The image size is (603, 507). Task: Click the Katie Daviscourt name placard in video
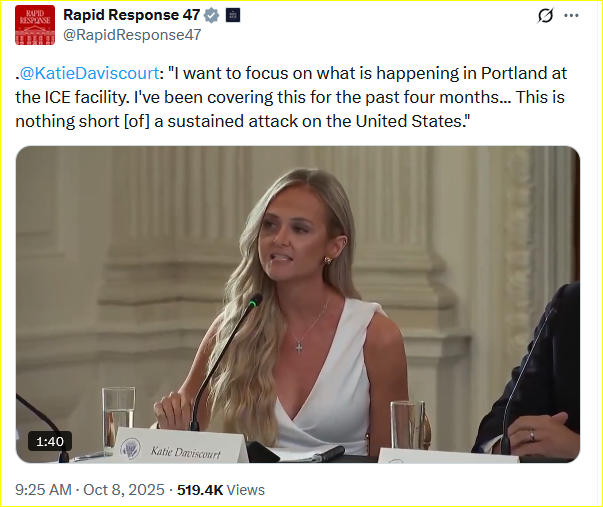click(185, 451)
